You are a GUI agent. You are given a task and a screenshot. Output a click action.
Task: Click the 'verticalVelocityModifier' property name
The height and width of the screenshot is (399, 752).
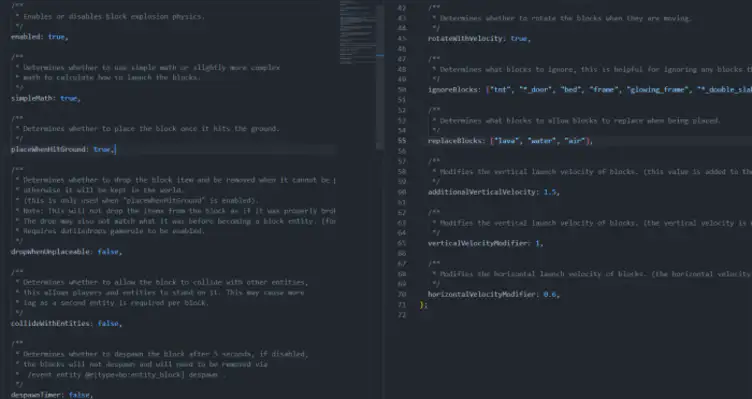478,244
